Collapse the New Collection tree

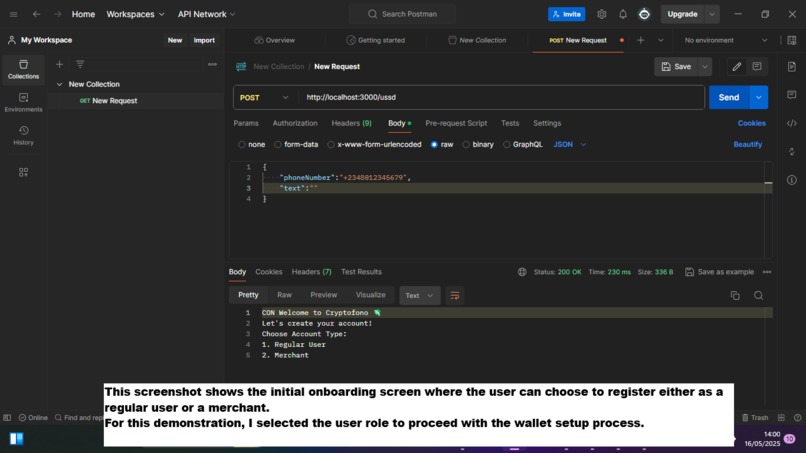tap(60, 84)
